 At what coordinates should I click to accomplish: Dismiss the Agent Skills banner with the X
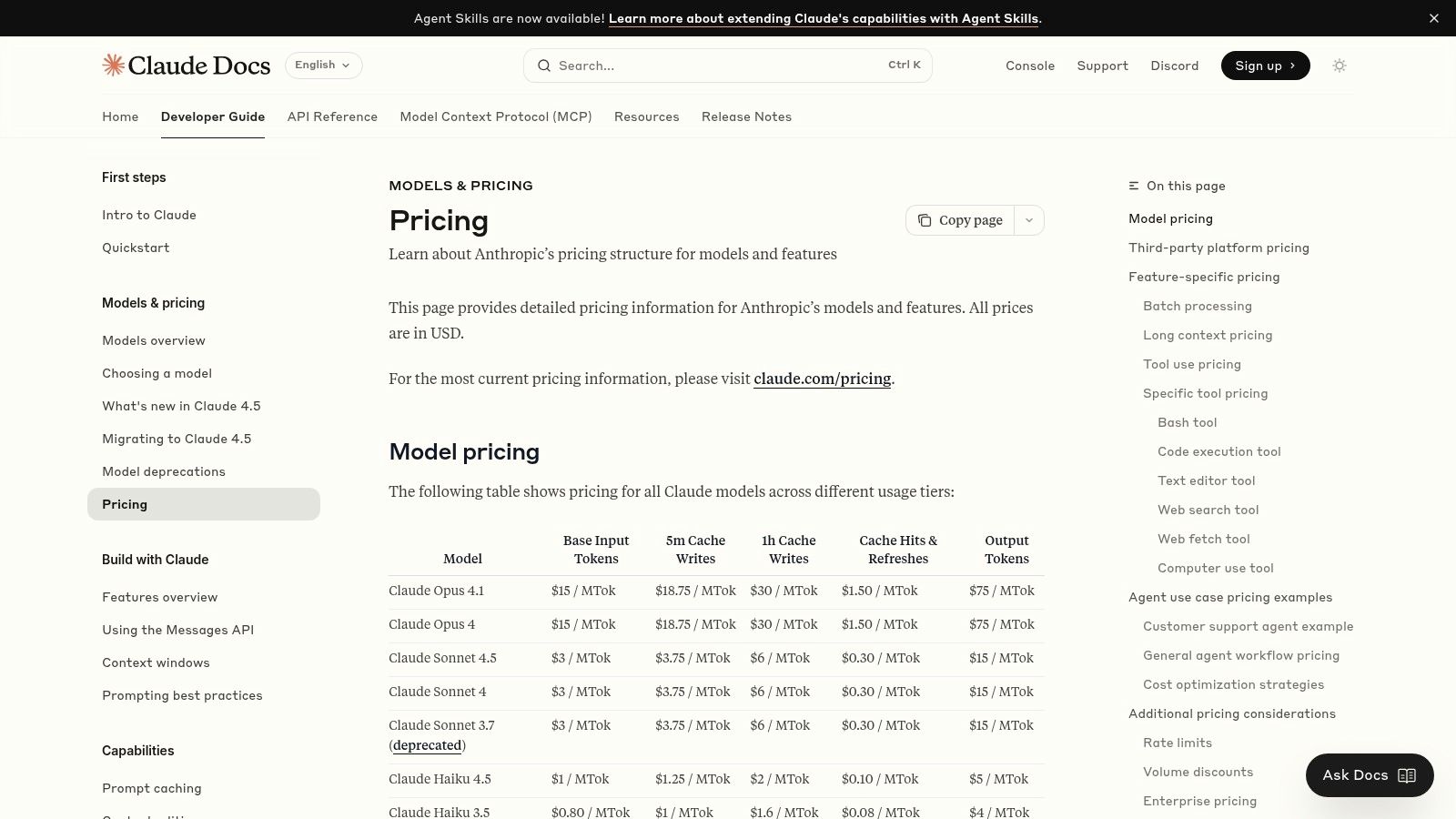click(x=1433, y=17)
